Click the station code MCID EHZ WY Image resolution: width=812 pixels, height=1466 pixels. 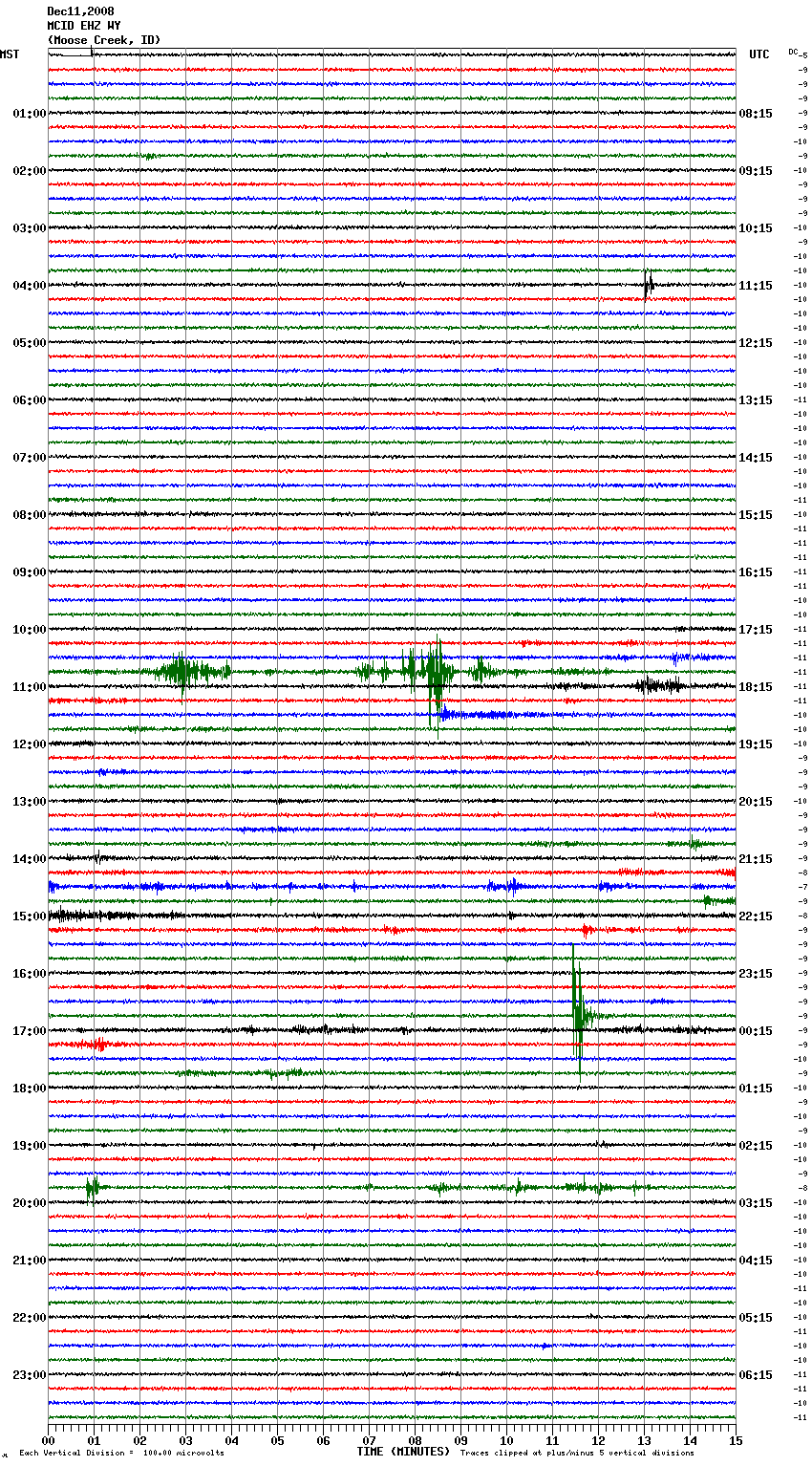(x=84, y=26)
